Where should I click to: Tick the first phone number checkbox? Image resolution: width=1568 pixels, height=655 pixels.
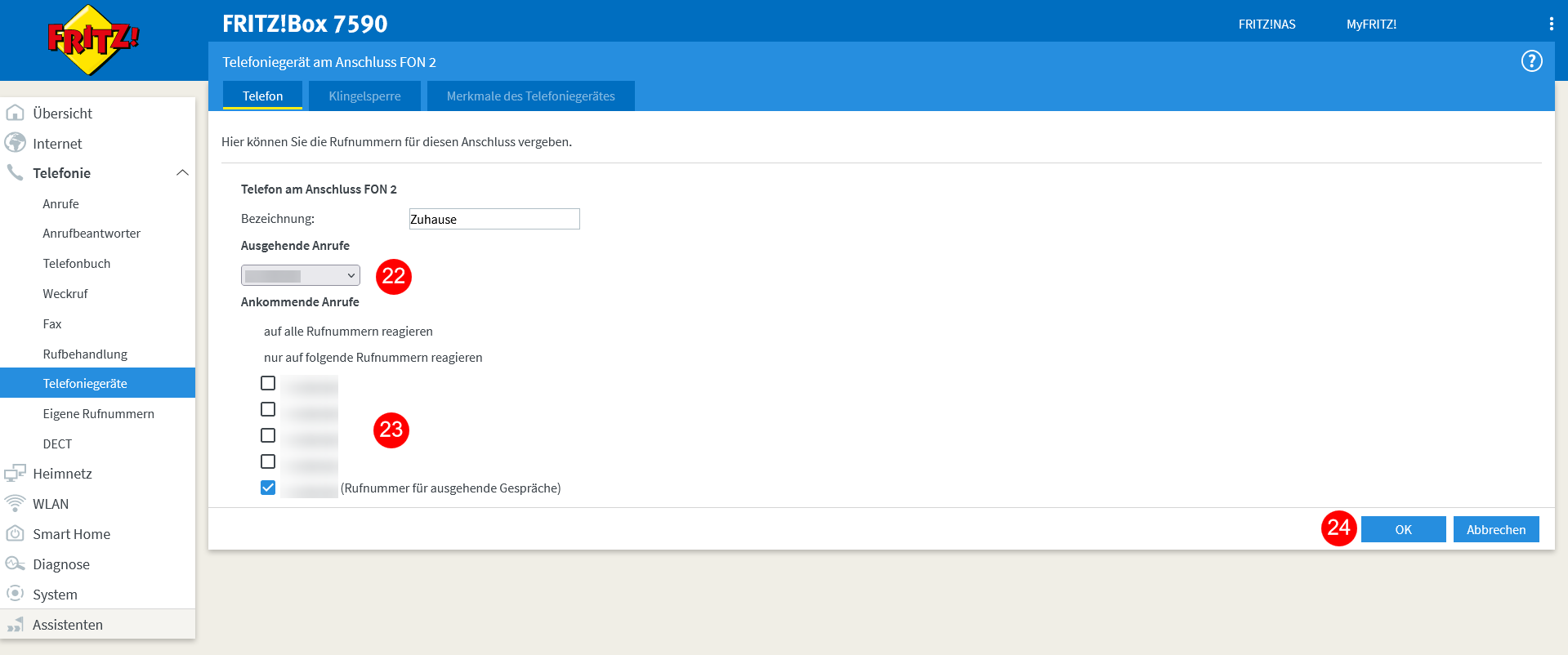[x=268, y=383]
